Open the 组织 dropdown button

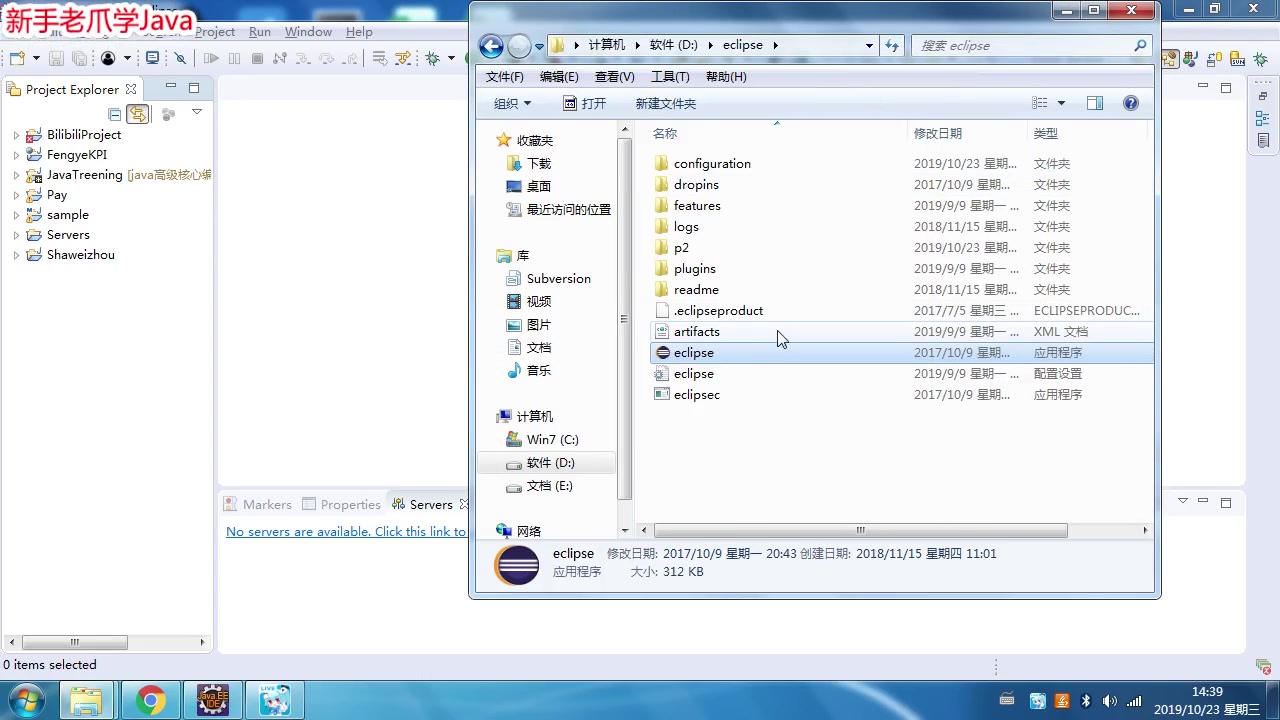[512, 103]
